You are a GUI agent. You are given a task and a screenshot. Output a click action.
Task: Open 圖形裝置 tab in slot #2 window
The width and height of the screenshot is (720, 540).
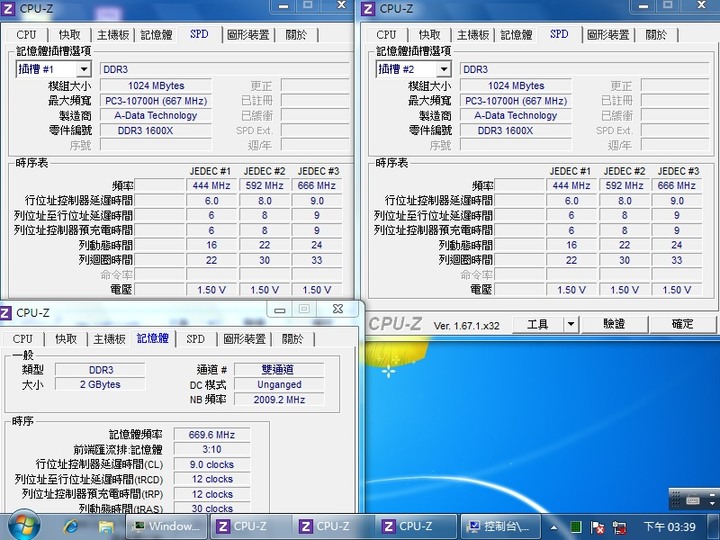coord(608,34)
